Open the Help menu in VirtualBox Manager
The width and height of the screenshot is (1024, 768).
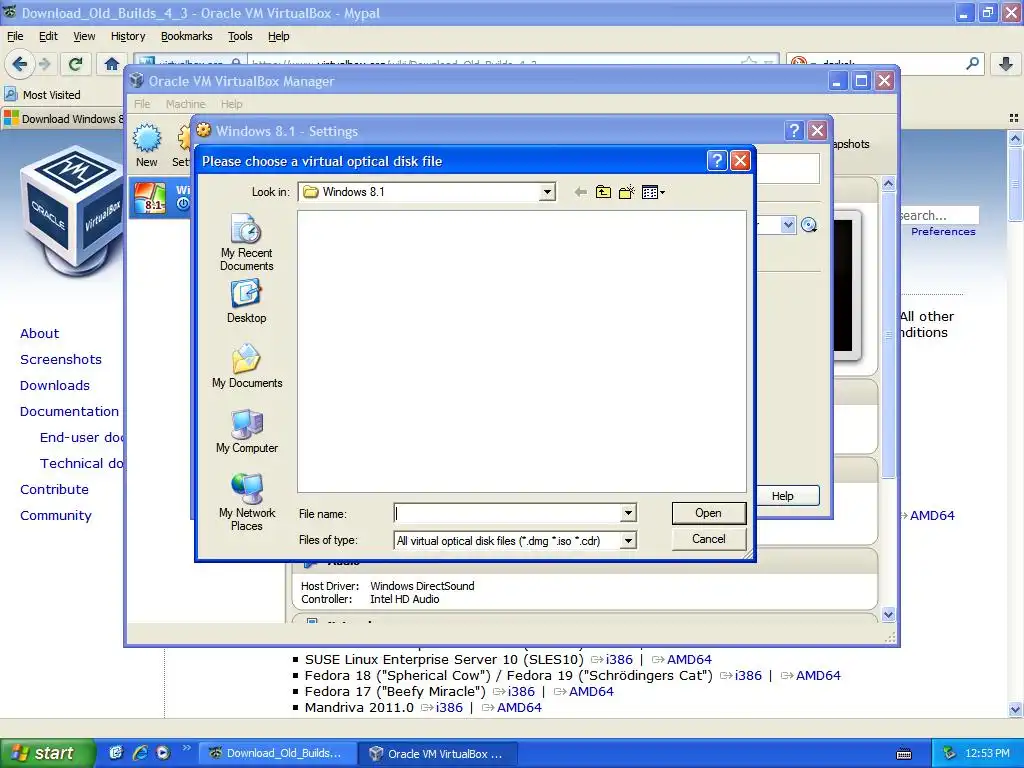pos(231,104)
